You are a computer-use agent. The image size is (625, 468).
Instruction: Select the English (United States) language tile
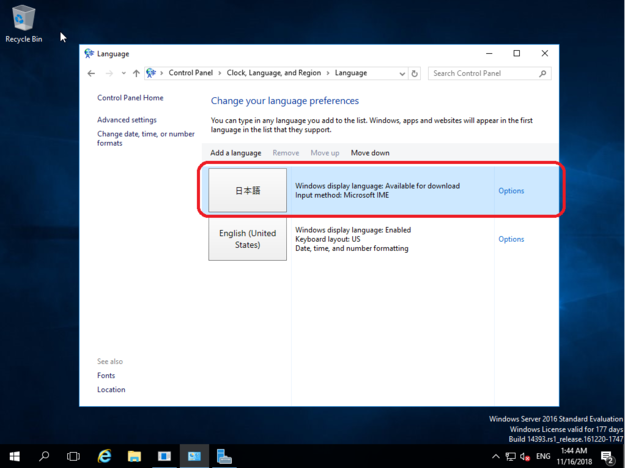click(247, 239)
